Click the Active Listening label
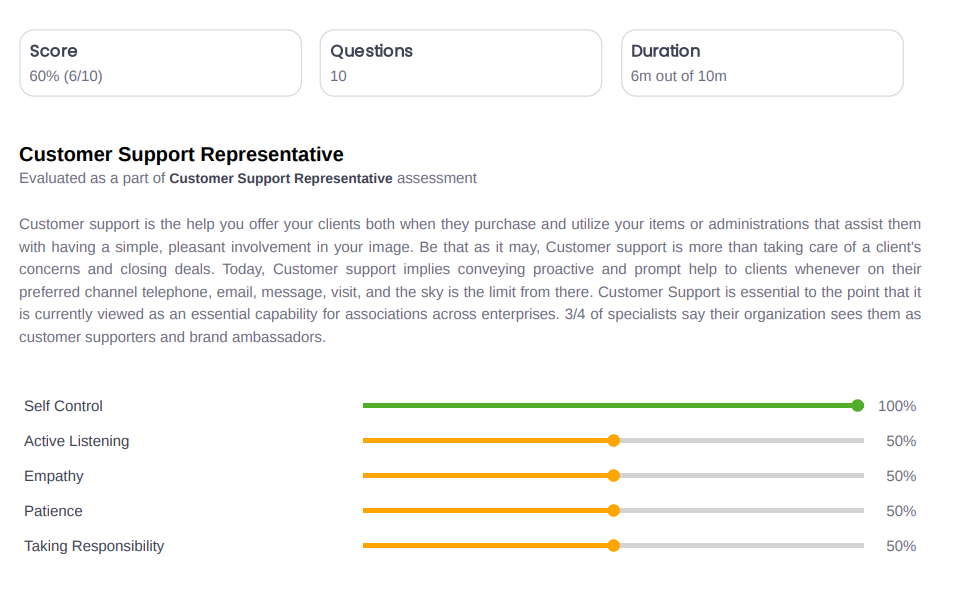The image size is (962, 615). [x=77, y=441]
